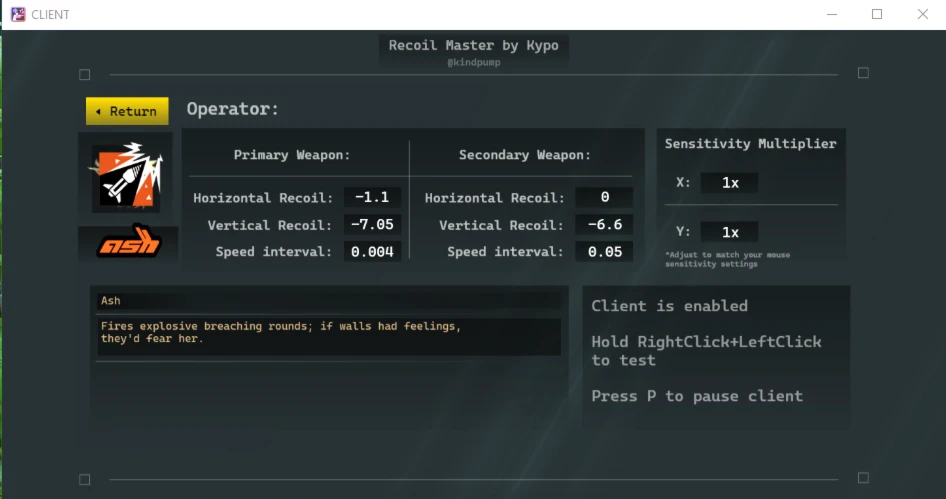
Task: Click the orange Ash name logo
Action: coord(128,244)
